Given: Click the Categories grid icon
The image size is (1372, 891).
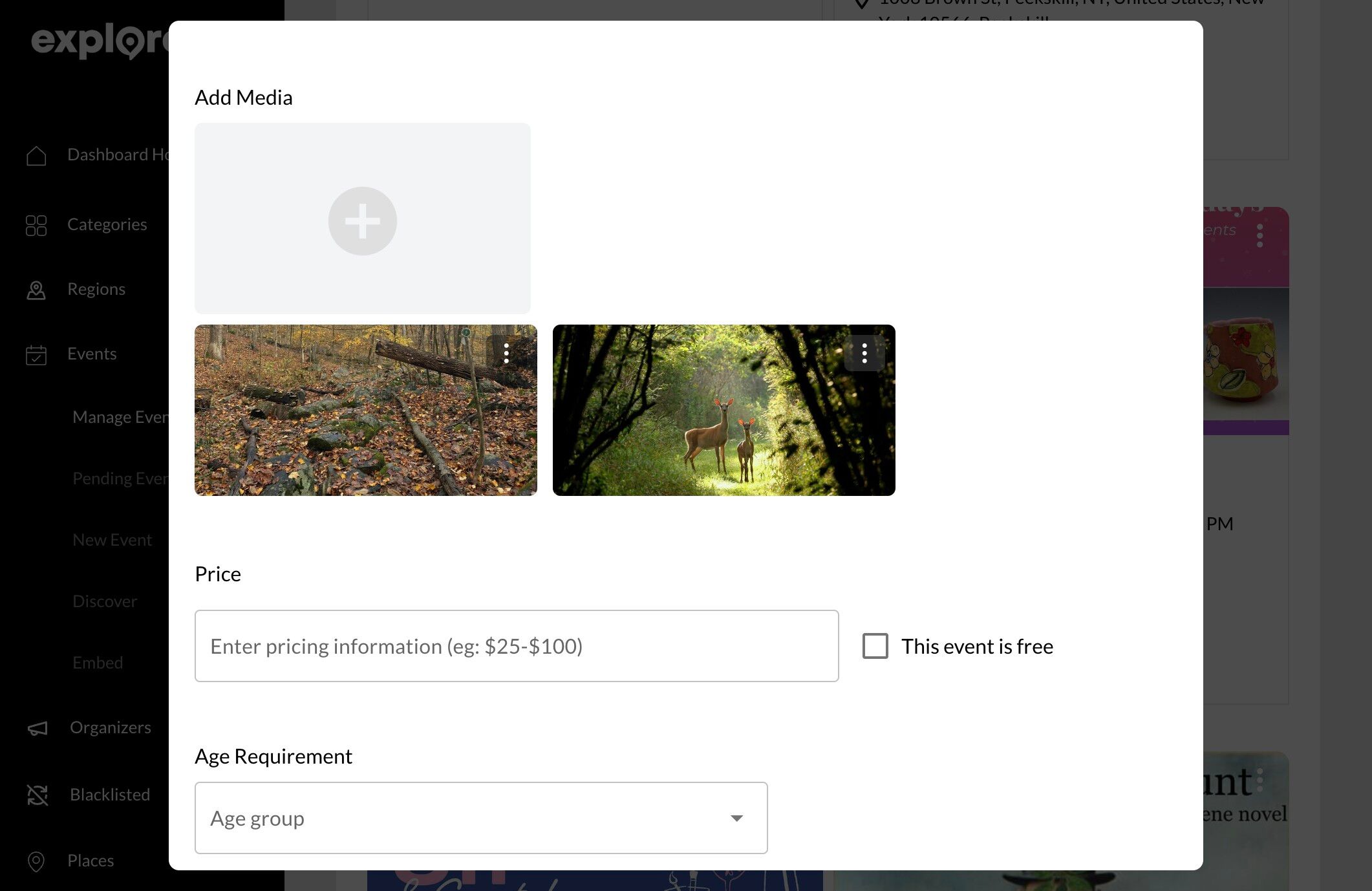Looking at the screenshot, I should point(36,225).
